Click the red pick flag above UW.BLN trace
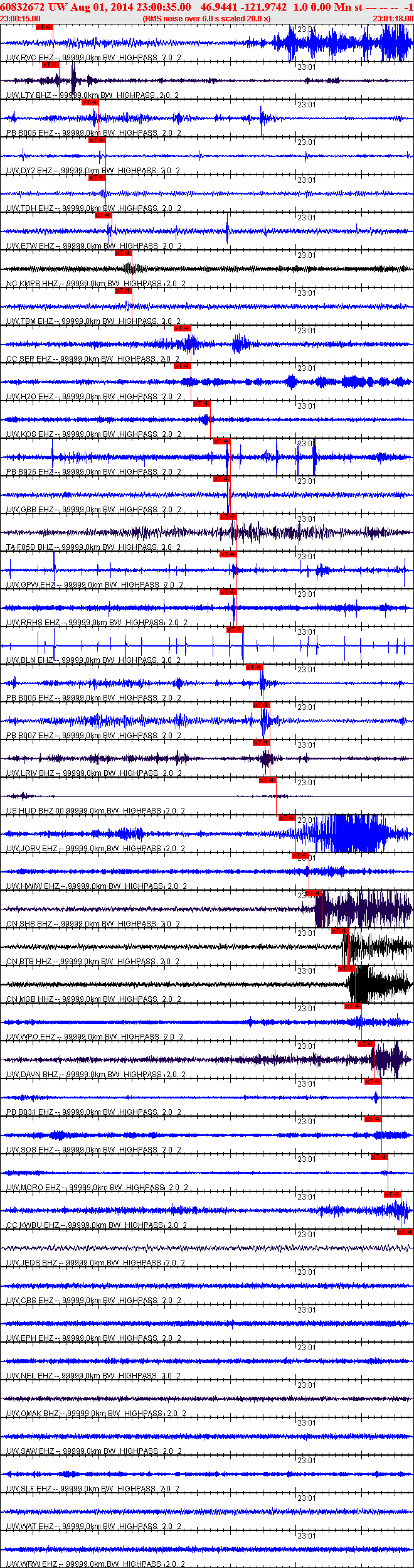 (235, 630)
